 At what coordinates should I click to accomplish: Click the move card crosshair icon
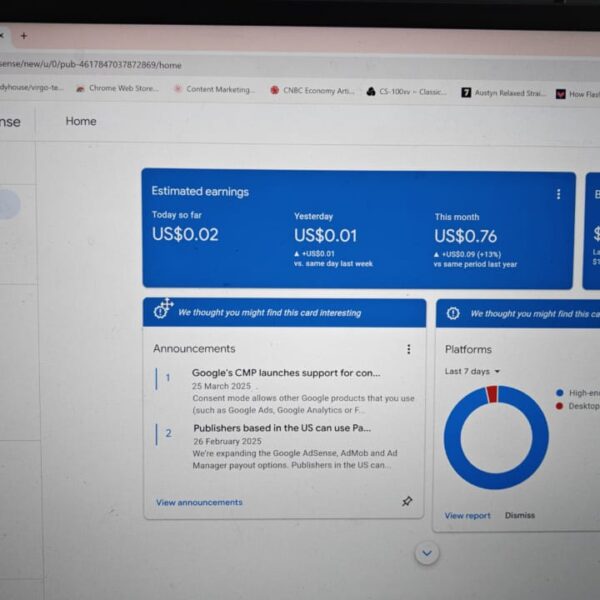tap(167, 305)
